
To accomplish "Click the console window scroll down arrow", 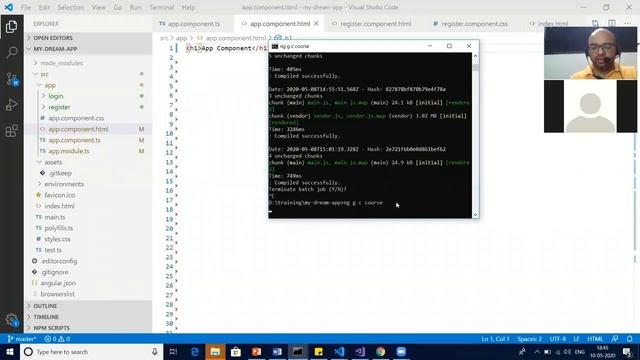I will point(475,214).
